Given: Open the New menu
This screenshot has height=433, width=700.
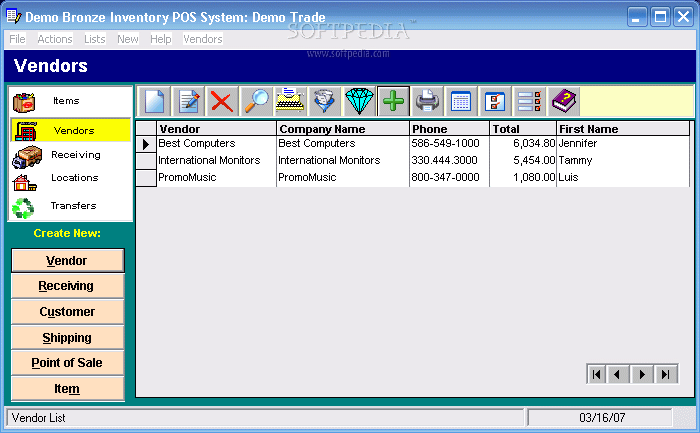Looking at the screenshot, I should (x=128, y=39).
